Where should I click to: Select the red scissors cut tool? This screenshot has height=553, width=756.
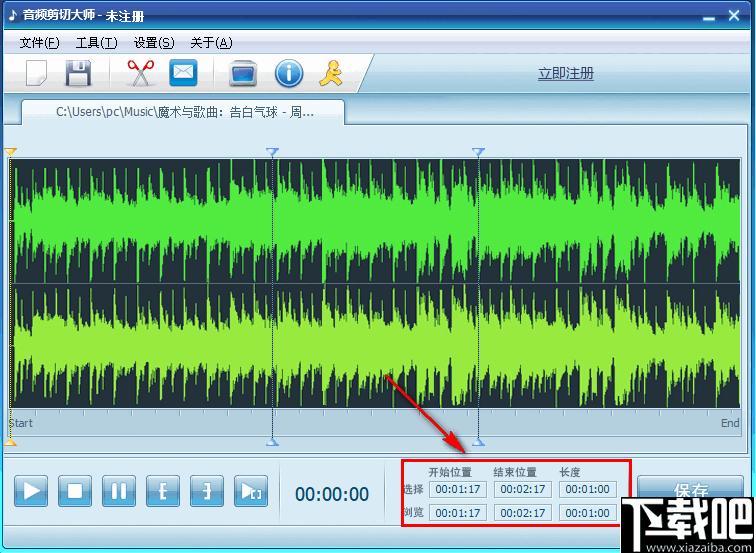[141, 73]
